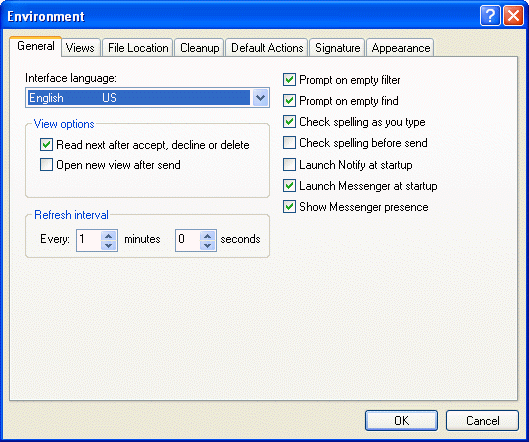529x442 pixels.
Task: Expand the Interface language dropdown arrow
Action: pos(260,98)
